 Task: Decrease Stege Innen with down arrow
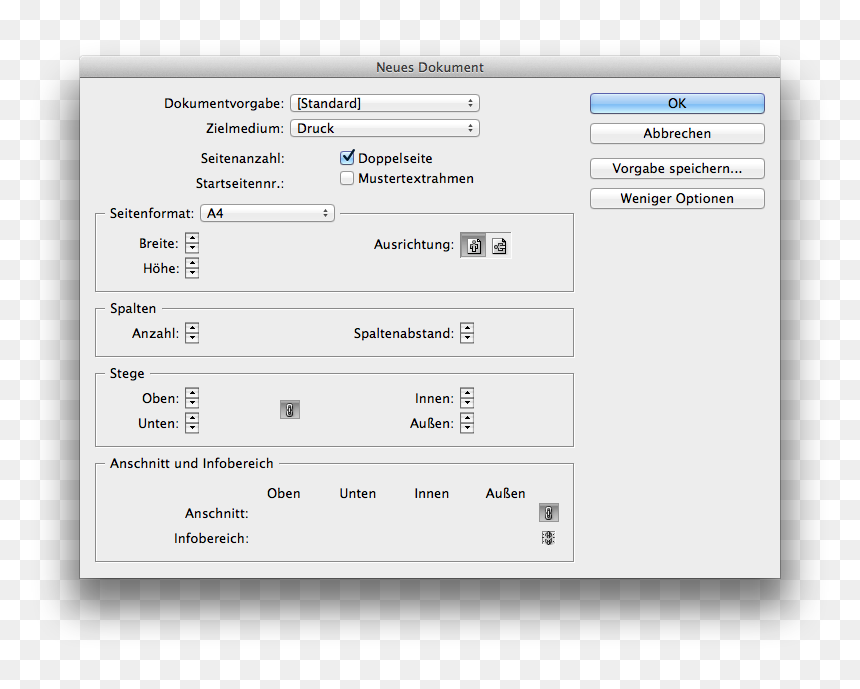467,403
